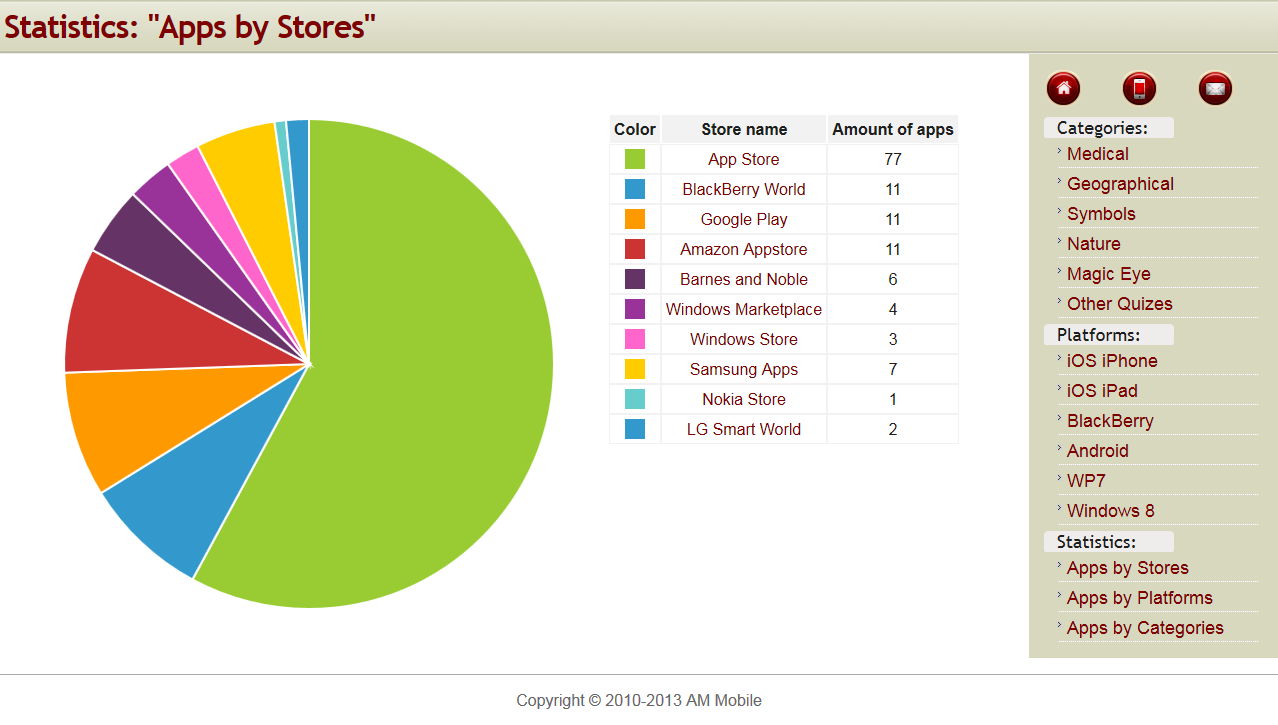Viewport: 1278px width, 725px height.
Task: Select the WP7 platform link
Action: pyautogui.click(x=1086, y=481)
